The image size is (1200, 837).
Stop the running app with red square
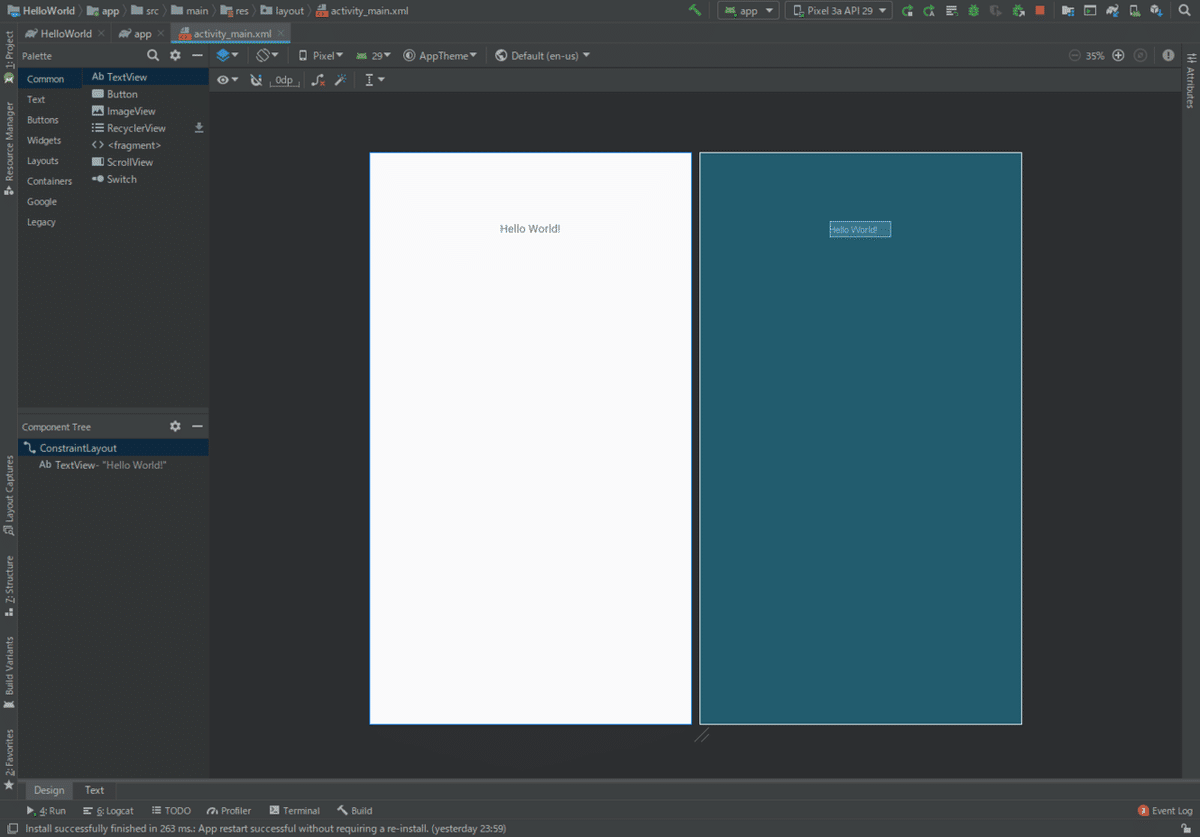click(x=1040, y=11)
